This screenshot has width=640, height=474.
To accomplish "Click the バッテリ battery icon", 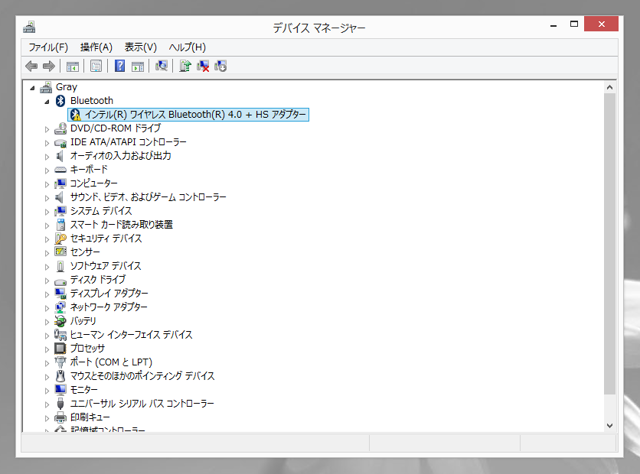I will (x=60, y=321).
